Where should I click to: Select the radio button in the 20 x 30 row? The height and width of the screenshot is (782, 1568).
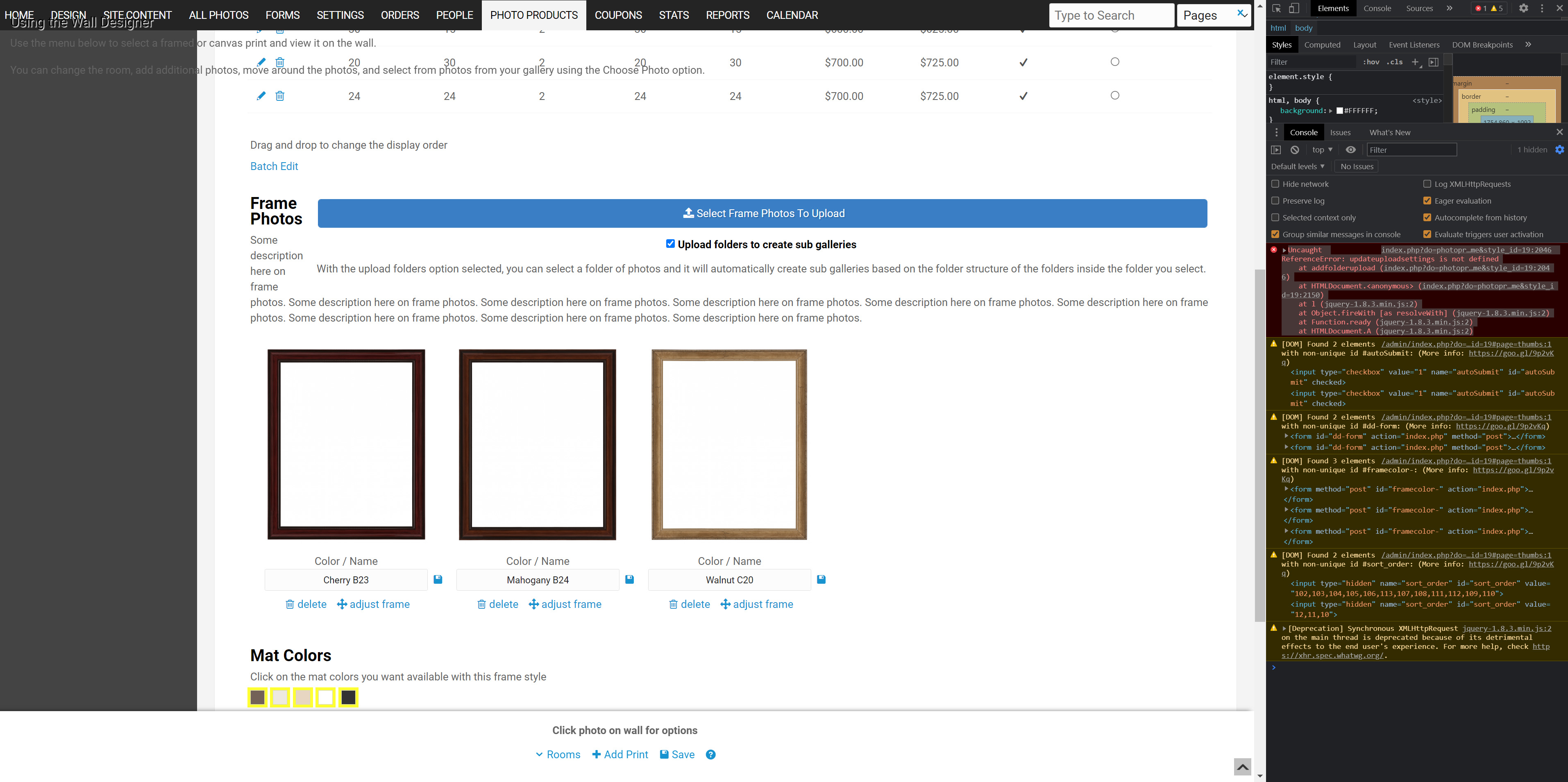point(1114,62)
